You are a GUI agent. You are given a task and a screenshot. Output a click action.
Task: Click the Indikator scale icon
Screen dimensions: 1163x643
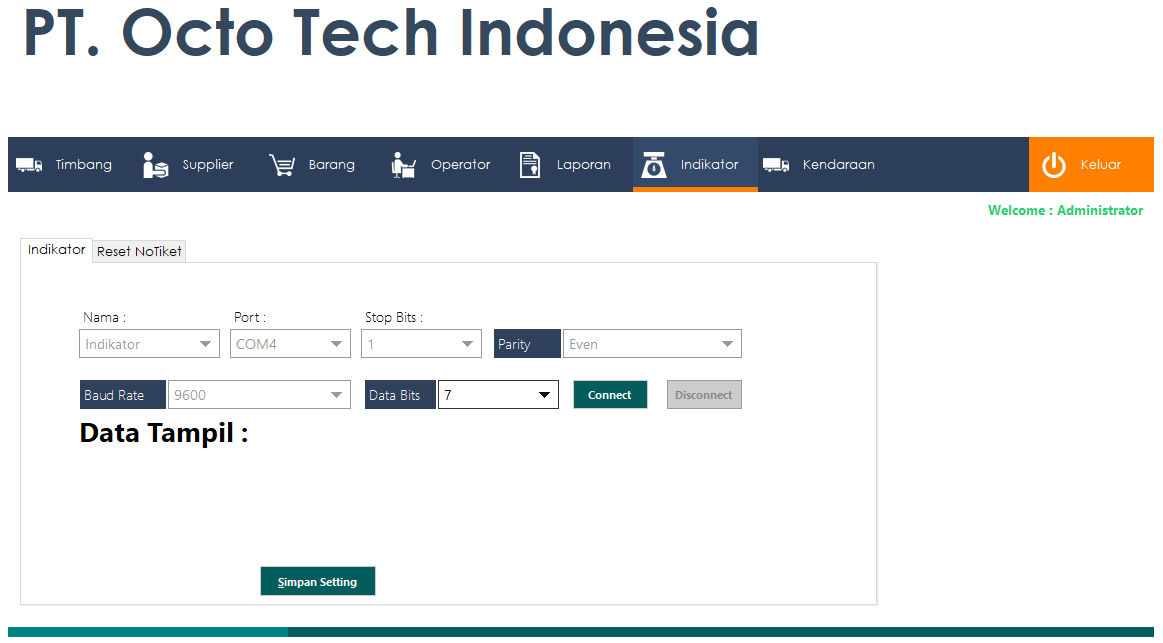coord(653,165)
